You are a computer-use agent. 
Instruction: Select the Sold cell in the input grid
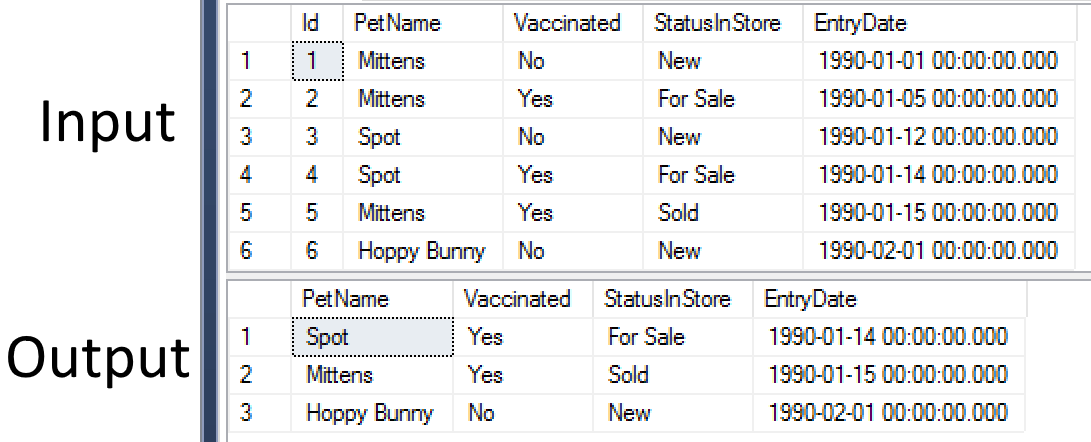tap(678, 213)
